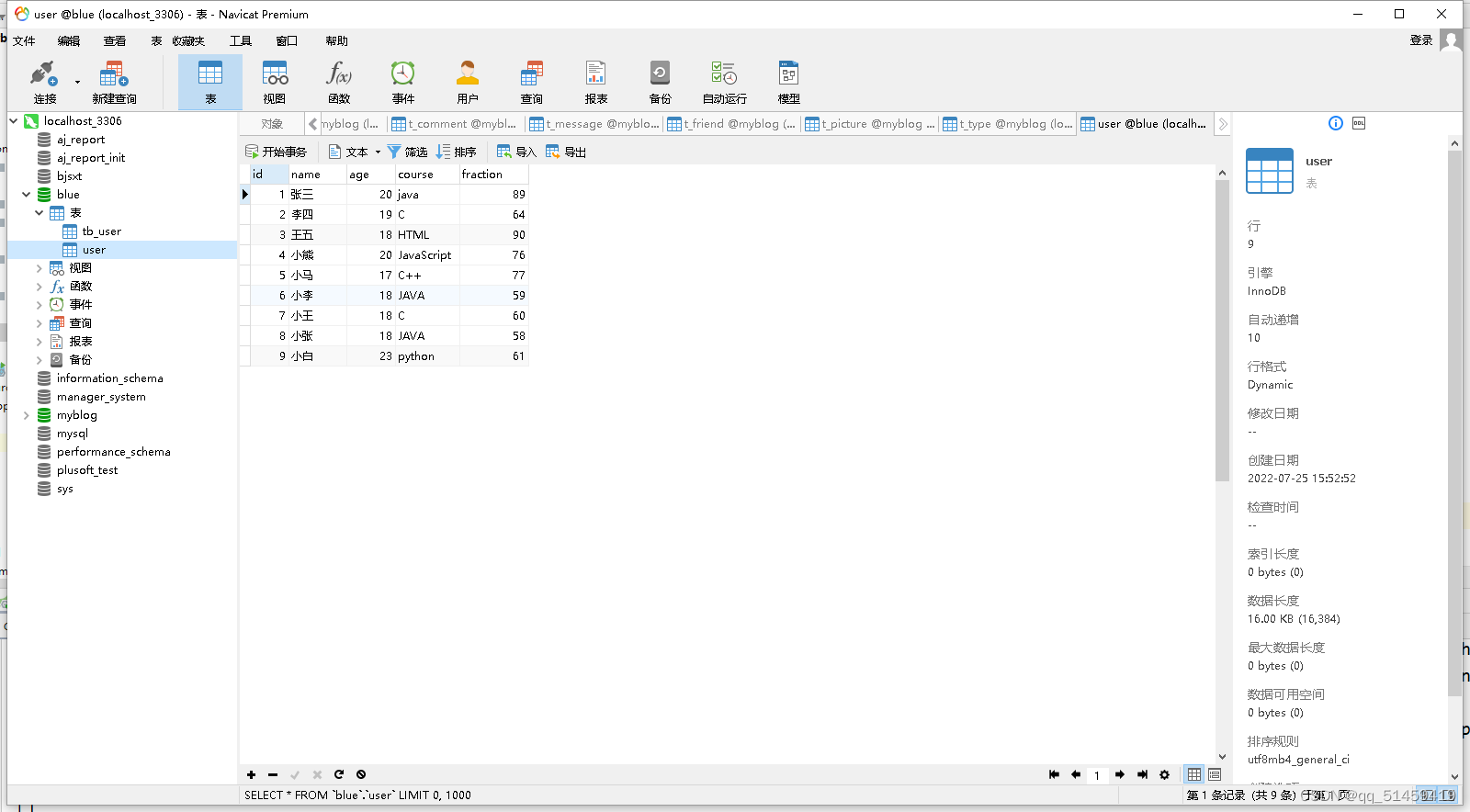The image size is (1470, 812).
Task: Click the info panel vertical scrollbar
Action: click(x=1454, y=423)
